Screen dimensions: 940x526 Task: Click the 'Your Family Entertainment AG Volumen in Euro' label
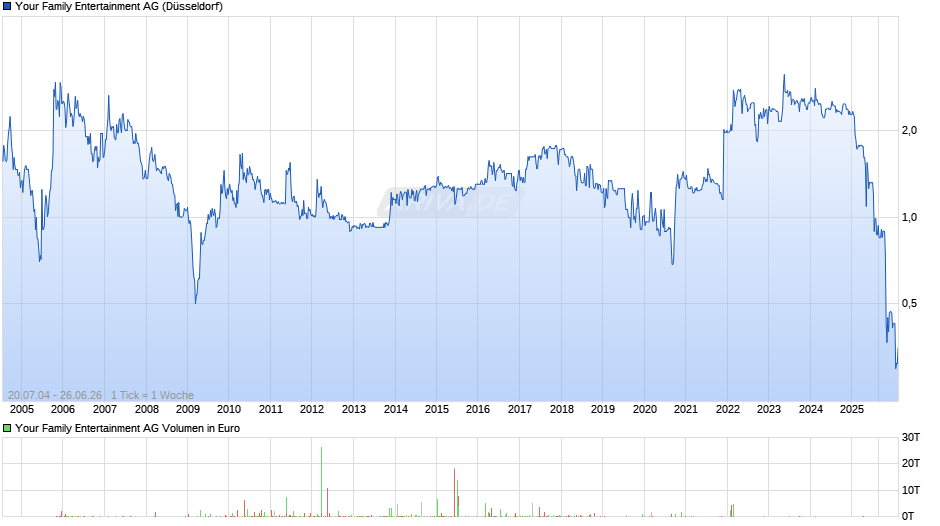click(x=127, y=428)
